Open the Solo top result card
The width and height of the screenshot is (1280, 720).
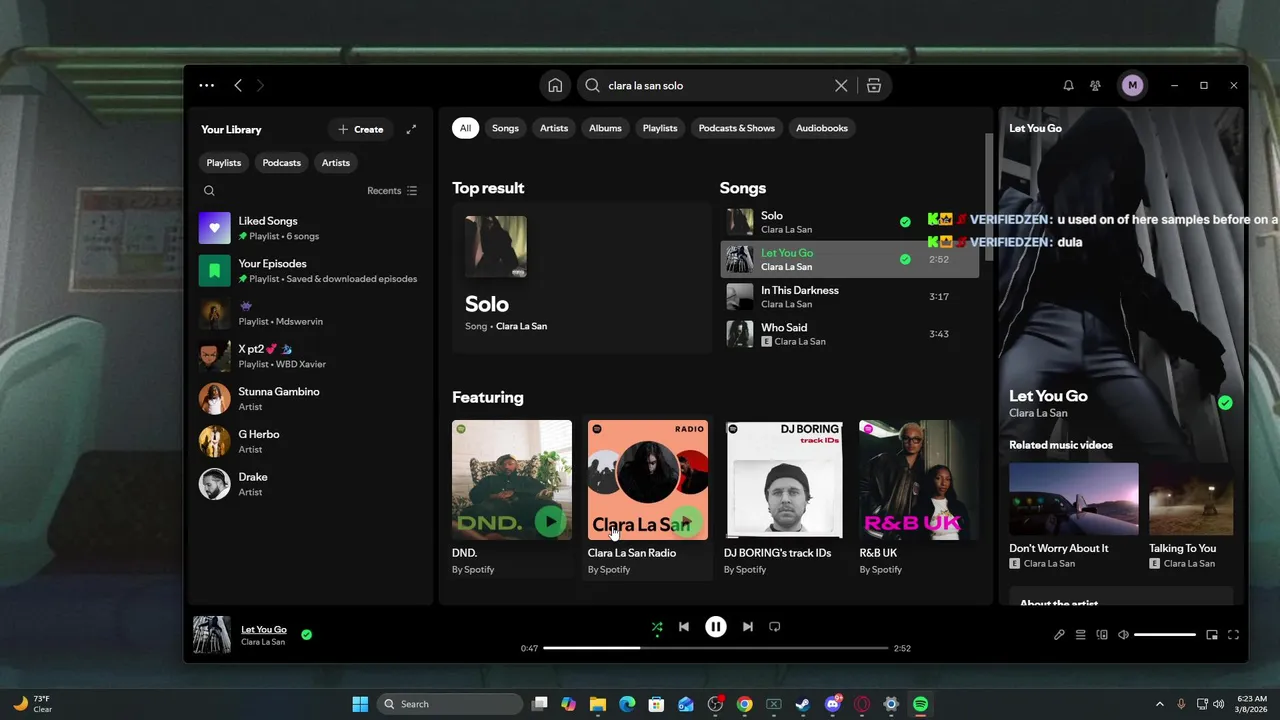[x=582, y=278]
